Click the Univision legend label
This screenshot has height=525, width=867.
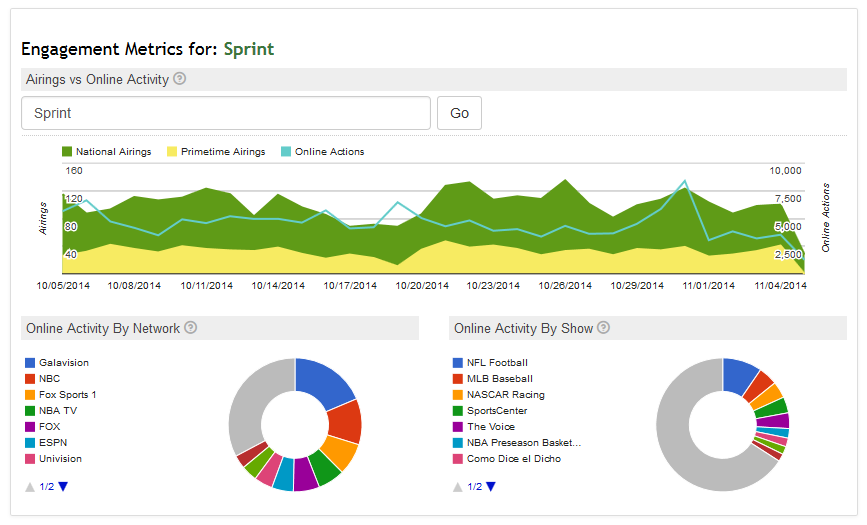60,459
